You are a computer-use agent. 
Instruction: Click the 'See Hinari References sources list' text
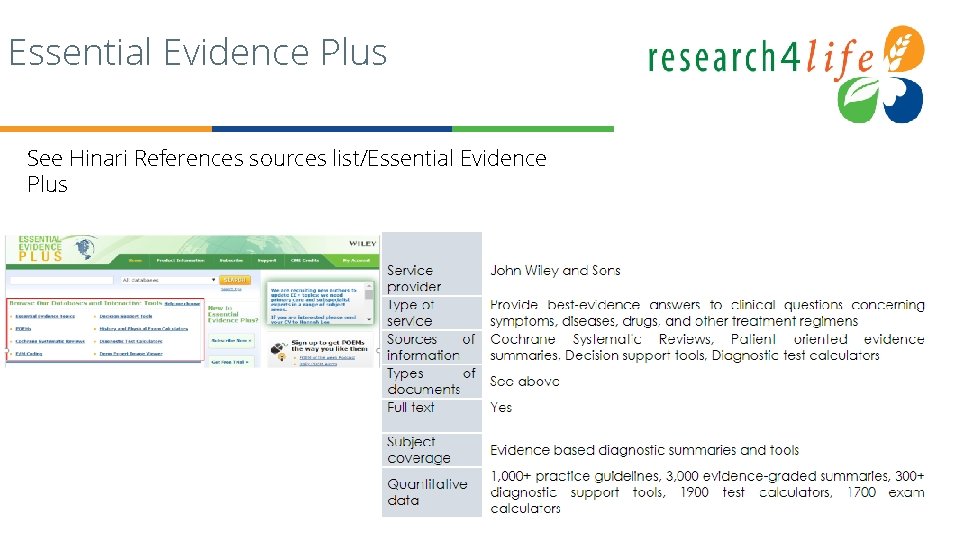click(194, 158)
